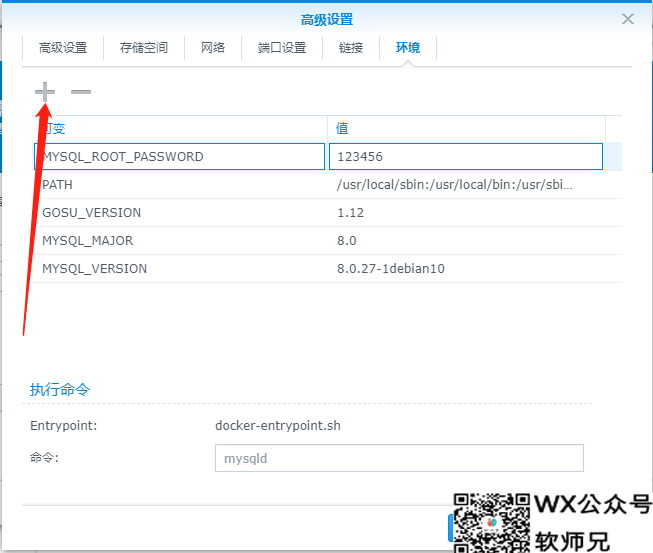Click the docker-entrypoint.sh entrypoint text
Viewport: 653px width, 553px height.
coord(278,426)
